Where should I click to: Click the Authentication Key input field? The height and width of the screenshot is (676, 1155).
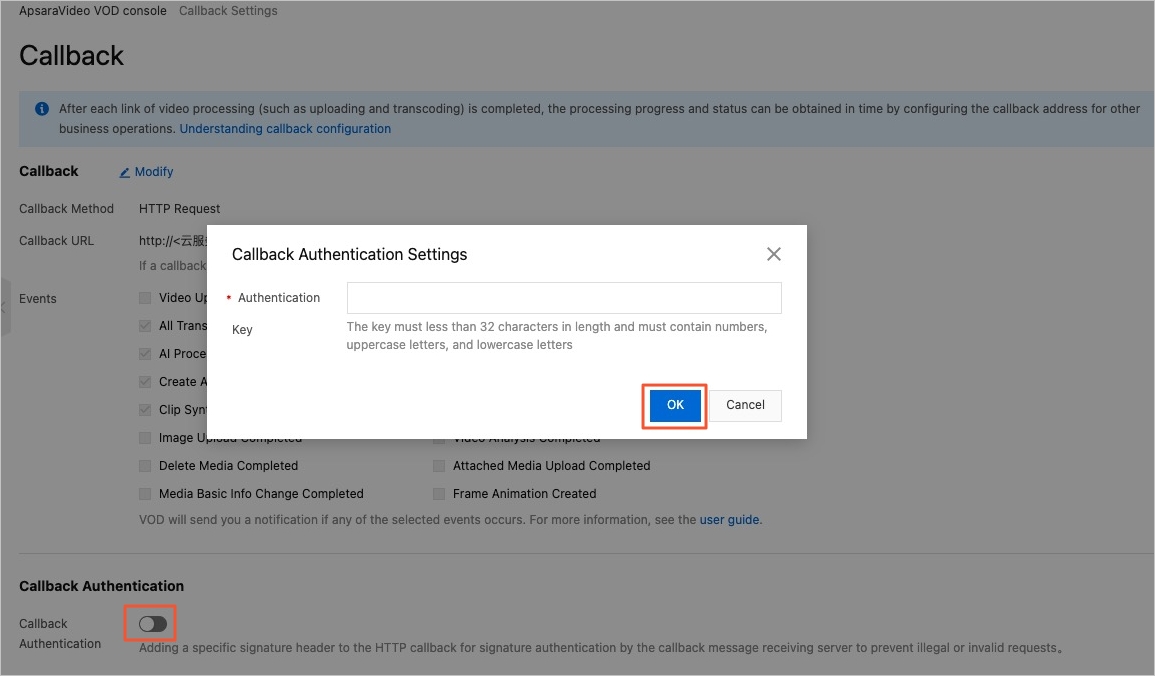tap(563, 297)
